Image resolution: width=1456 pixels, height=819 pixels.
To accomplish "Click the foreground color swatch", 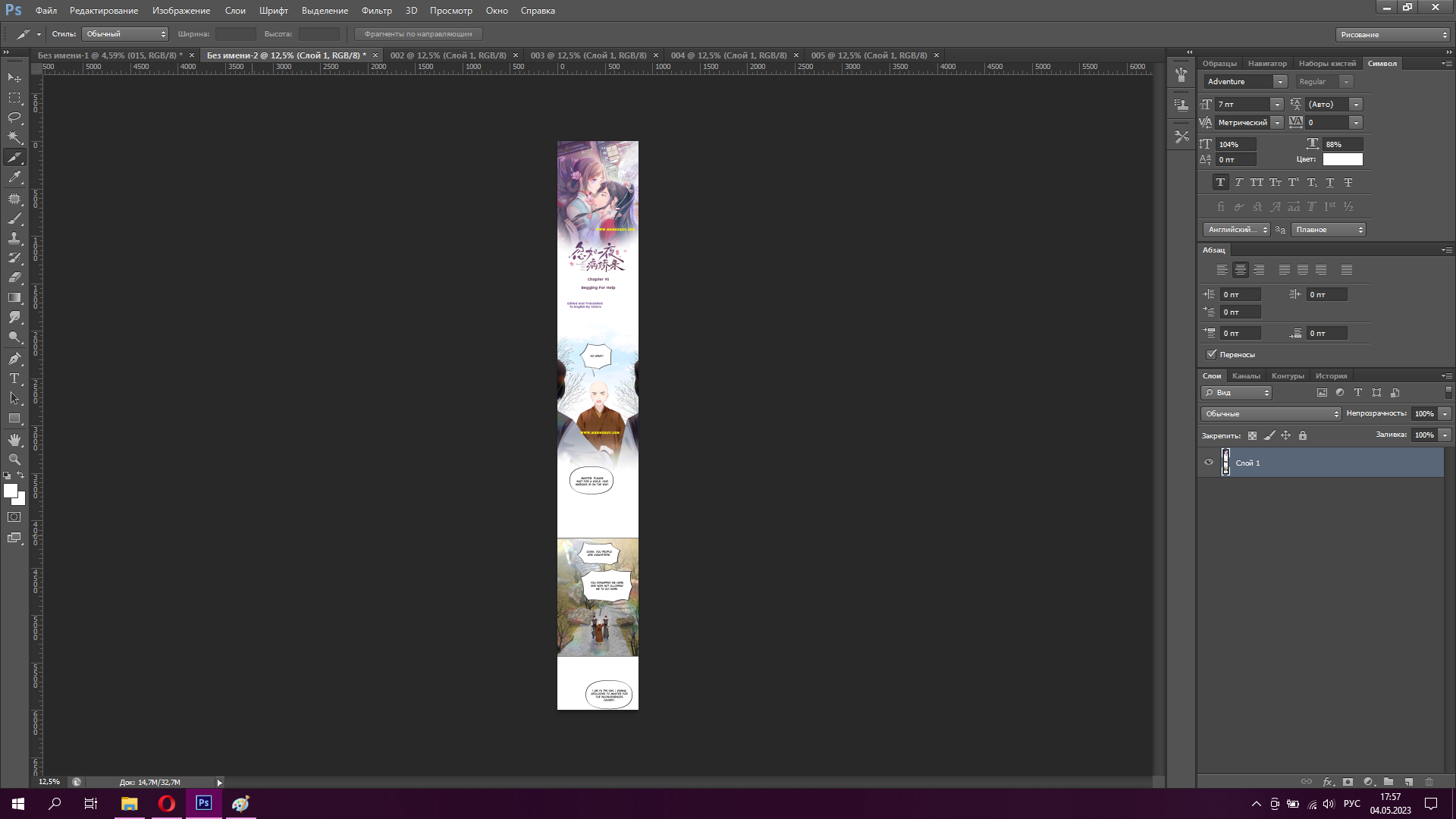I will click(x=10, y=491).
